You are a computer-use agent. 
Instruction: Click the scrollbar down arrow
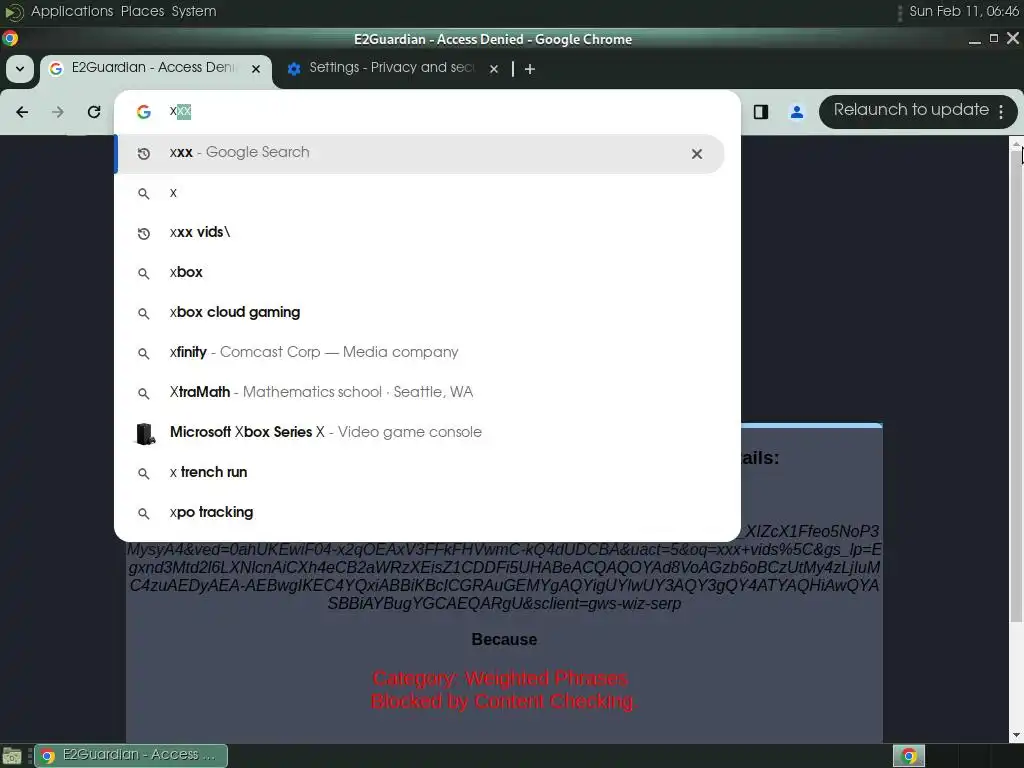(1016, 735)
